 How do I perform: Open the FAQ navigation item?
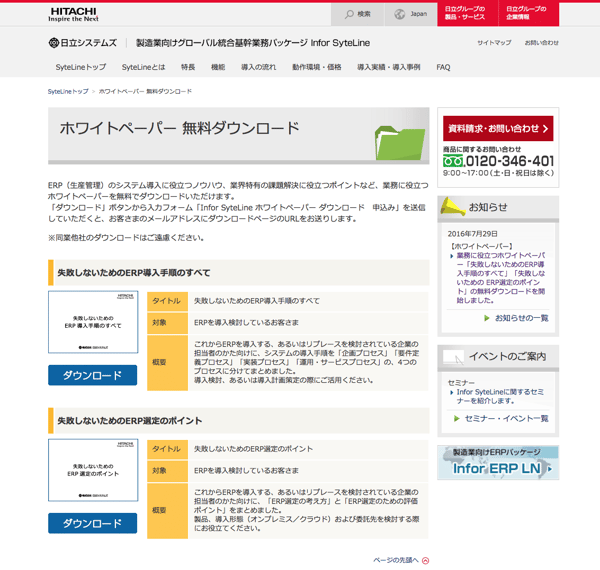[x=443, y=67]
